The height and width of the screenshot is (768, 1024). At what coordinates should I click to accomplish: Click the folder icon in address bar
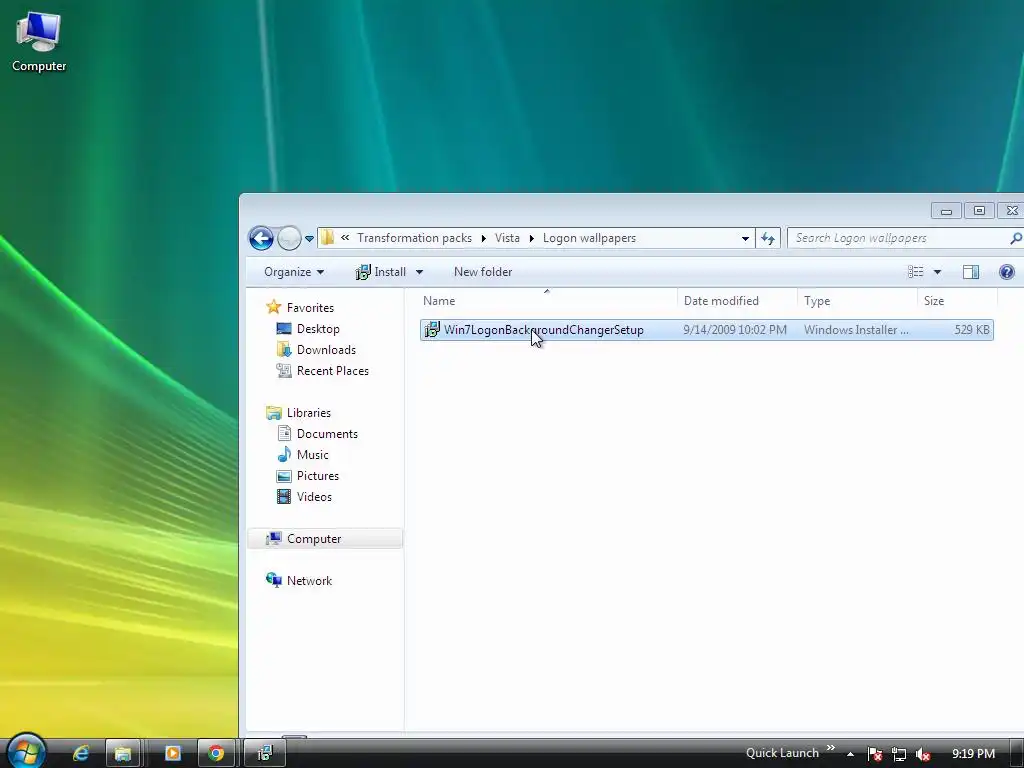click(328, 238)
